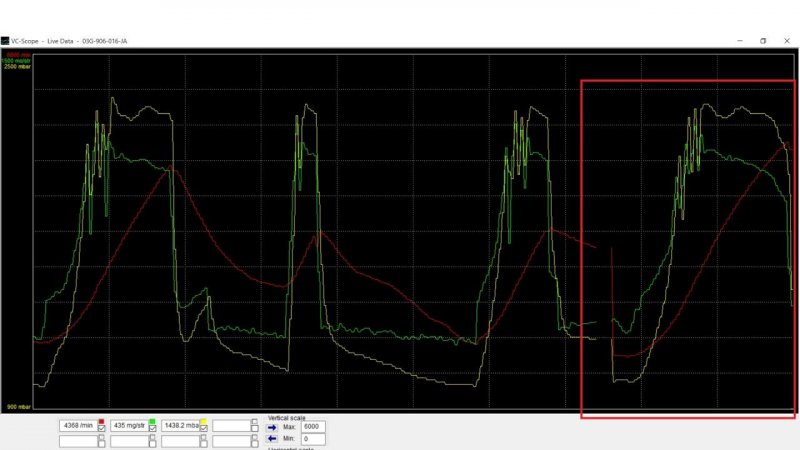Close the VC-Scope Live Data window
Image resolution: width=800 pixels, height=450 pixels.
click(x=786, y=41)
